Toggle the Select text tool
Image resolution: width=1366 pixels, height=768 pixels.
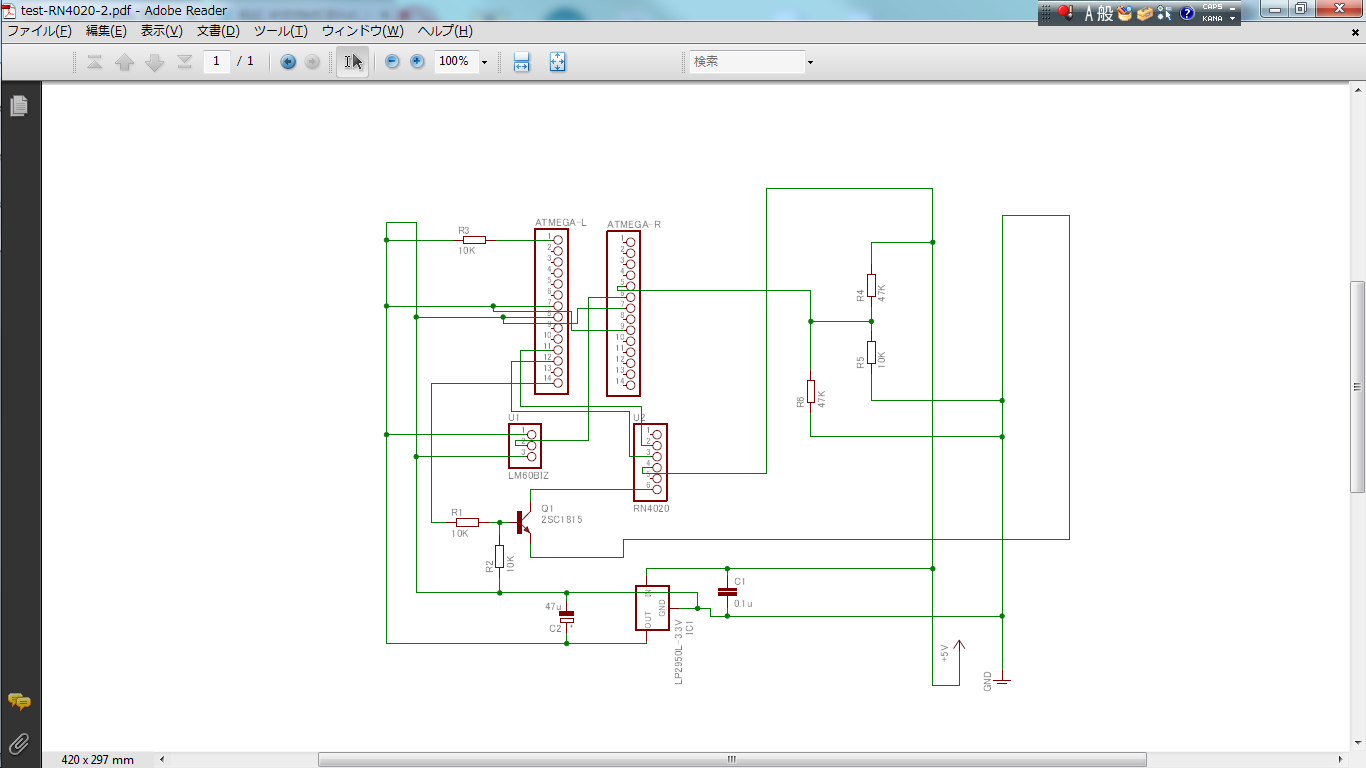pos(352,62)
